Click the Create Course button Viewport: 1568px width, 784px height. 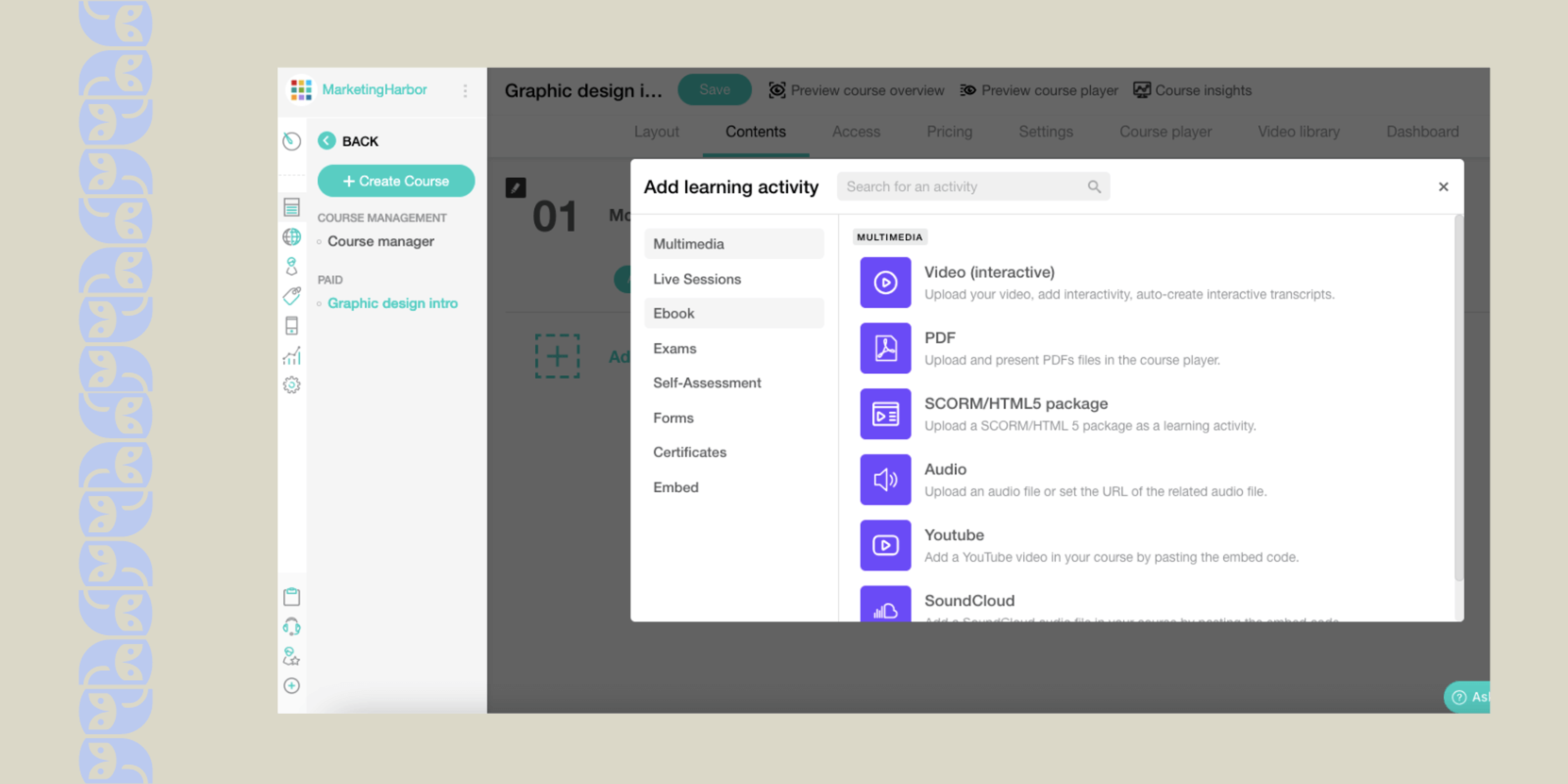click(396, 181)
